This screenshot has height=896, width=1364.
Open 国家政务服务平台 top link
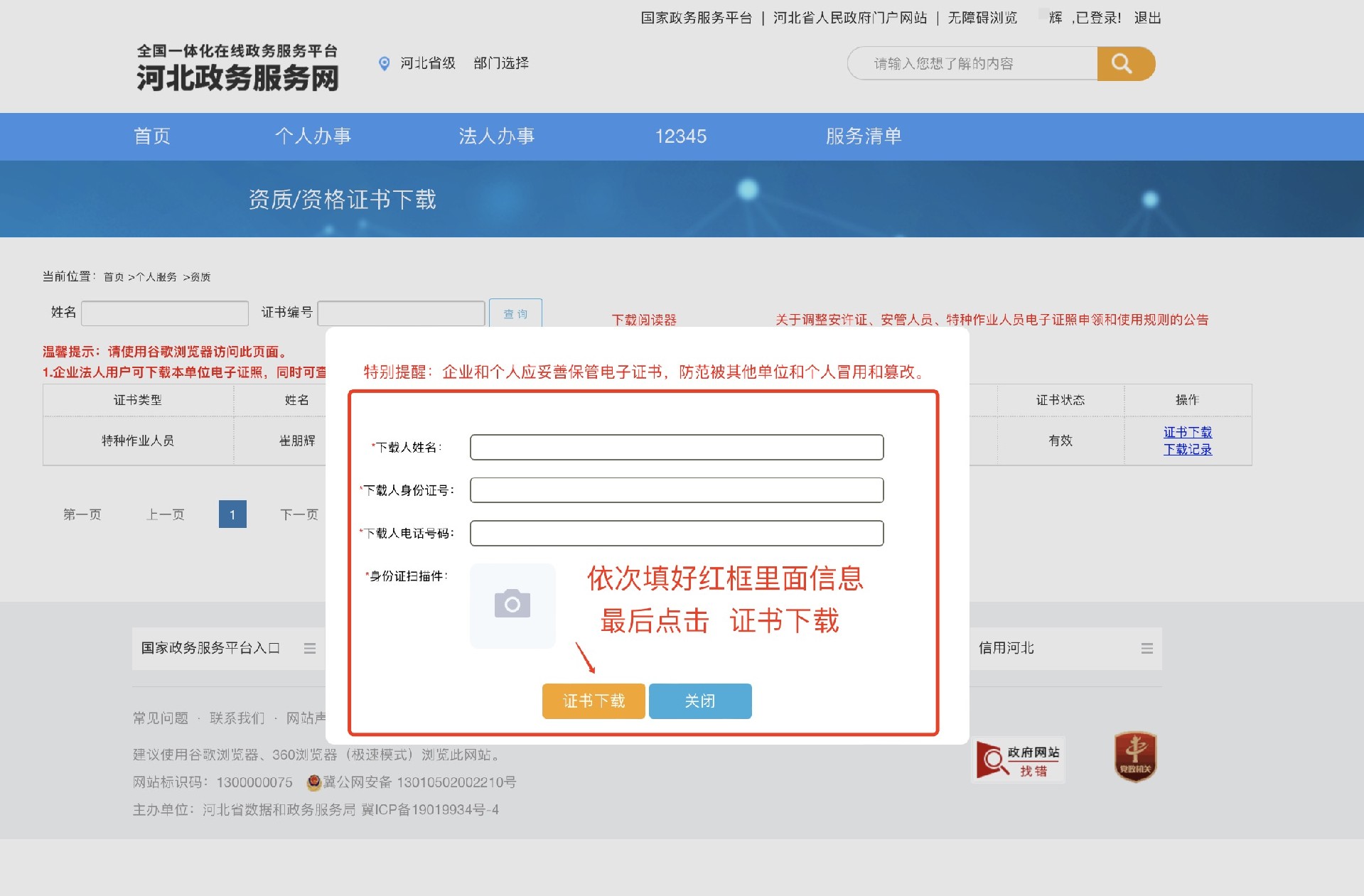coord(697,18)
